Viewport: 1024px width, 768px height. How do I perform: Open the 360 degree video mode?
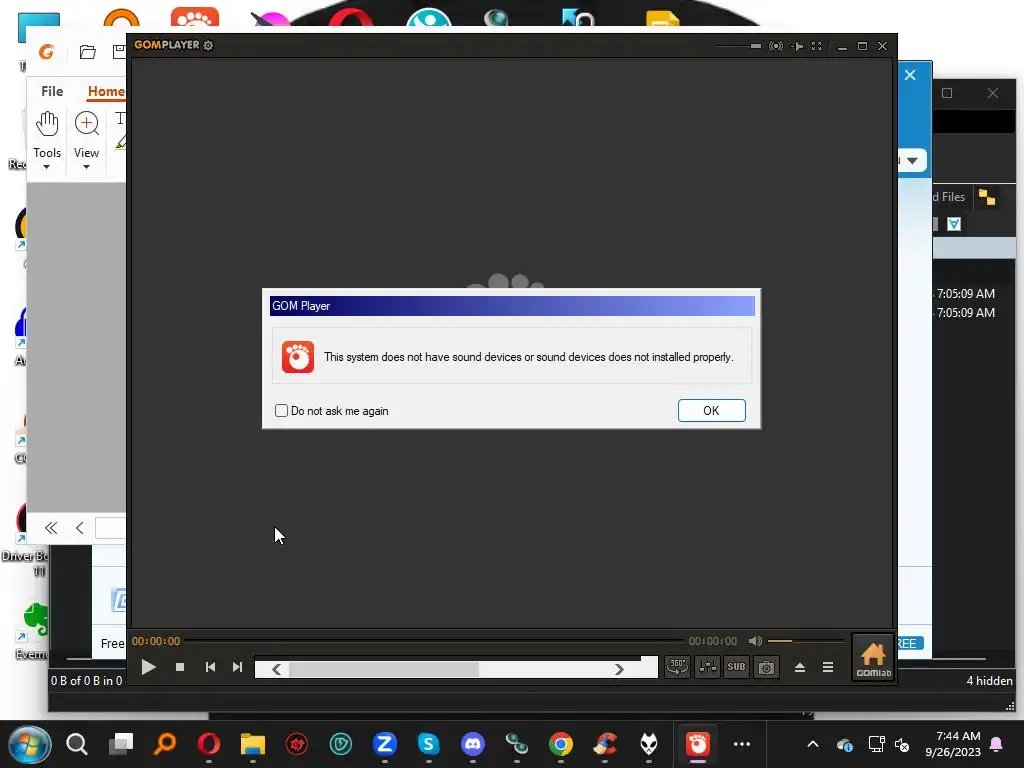pos(677,667)
